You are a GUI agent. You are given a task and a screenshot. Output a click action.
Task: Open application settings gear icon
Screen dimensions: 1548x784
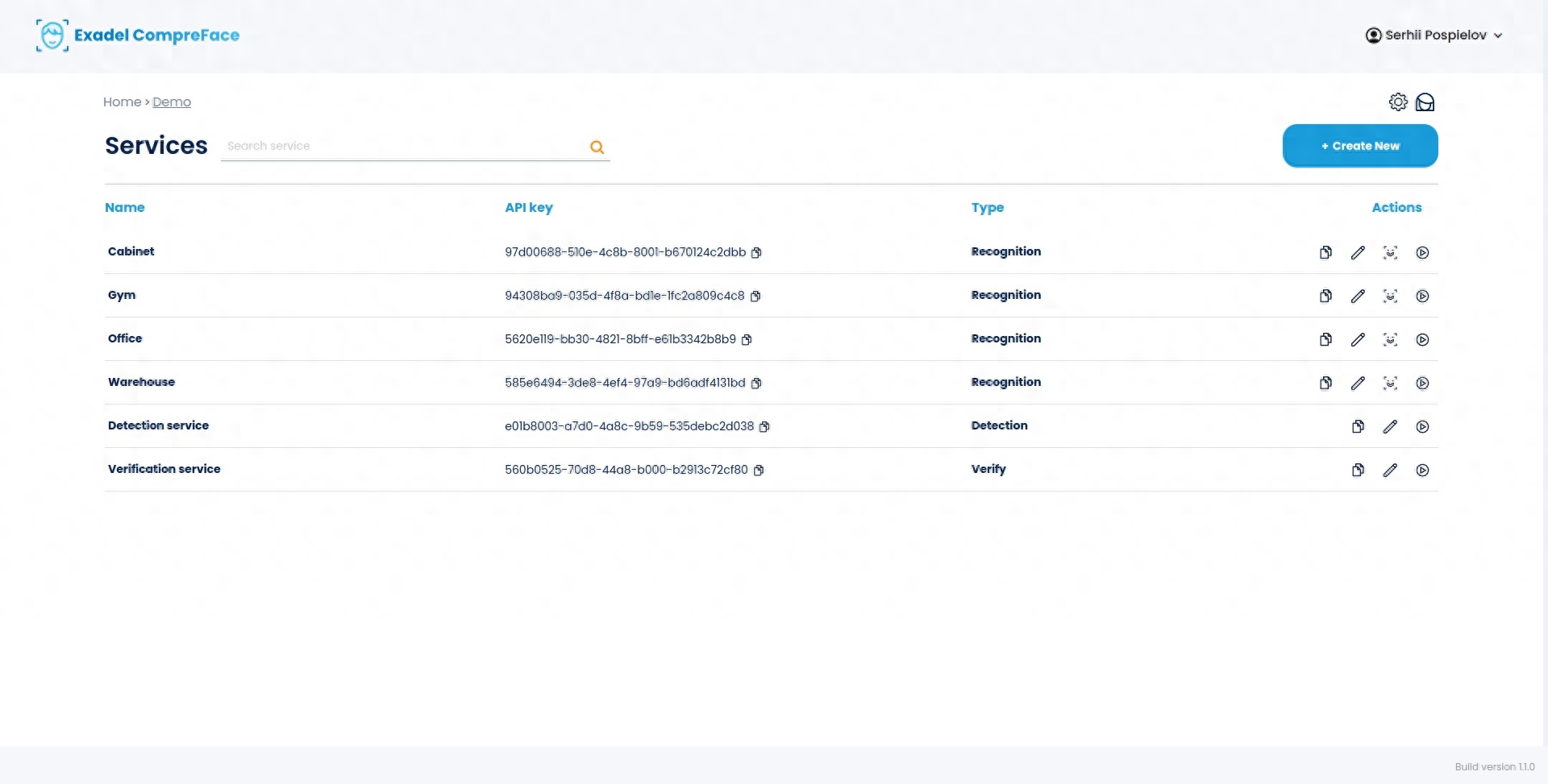point(1398,102)
